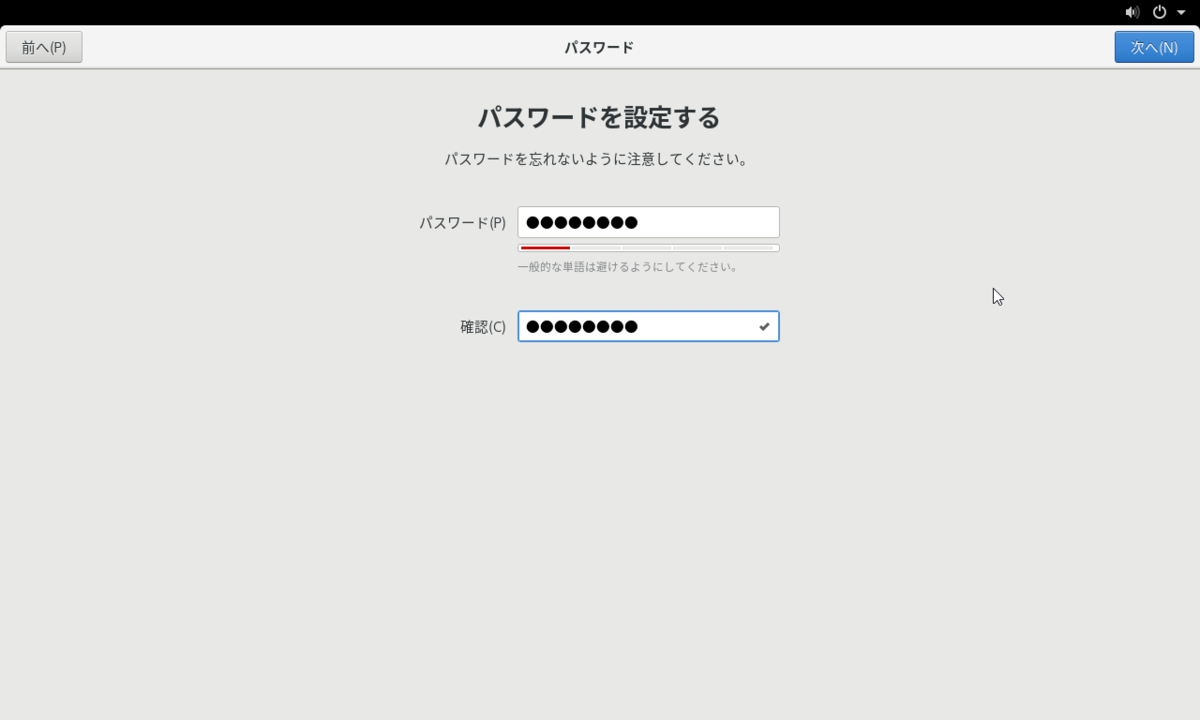Focus the パスワード(P) input field

(x=648, y=222)
